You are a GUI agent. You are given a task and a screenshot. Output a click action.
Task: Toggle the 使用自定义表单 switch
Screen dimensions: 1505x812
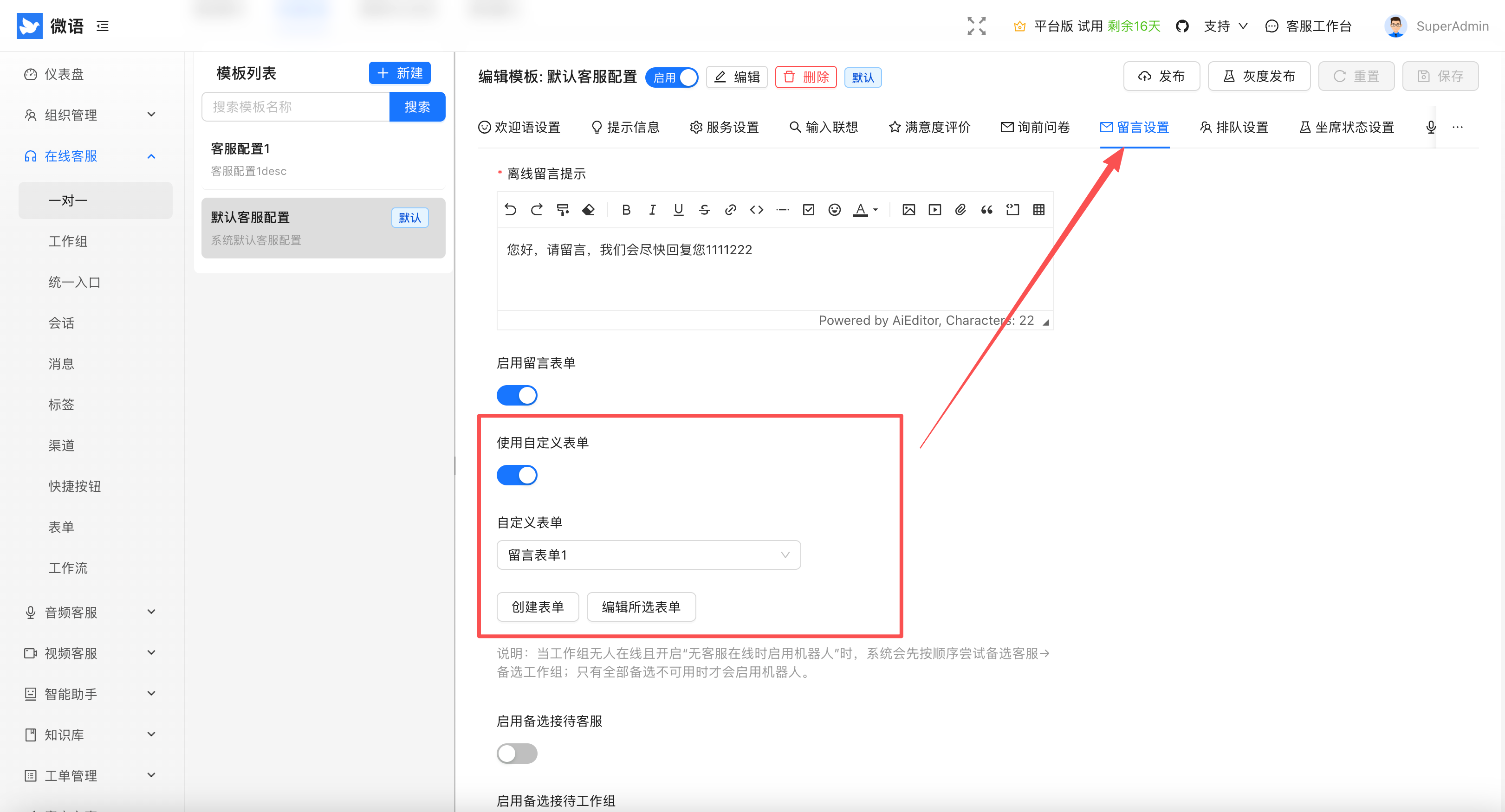pos(517,476)
